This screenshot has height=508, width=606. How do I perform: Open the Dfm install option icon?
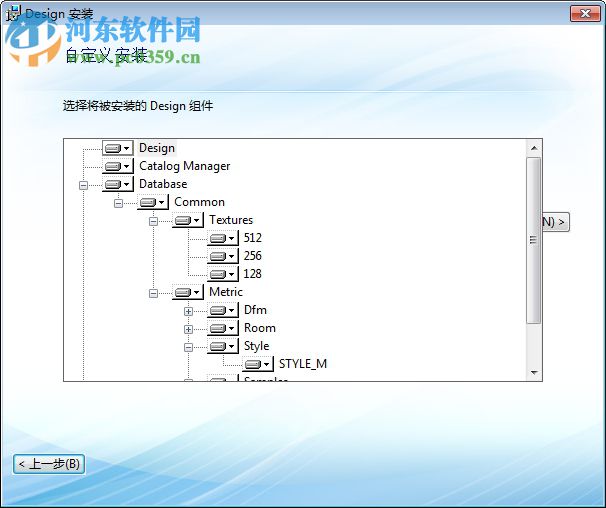[x=223, y=310]
